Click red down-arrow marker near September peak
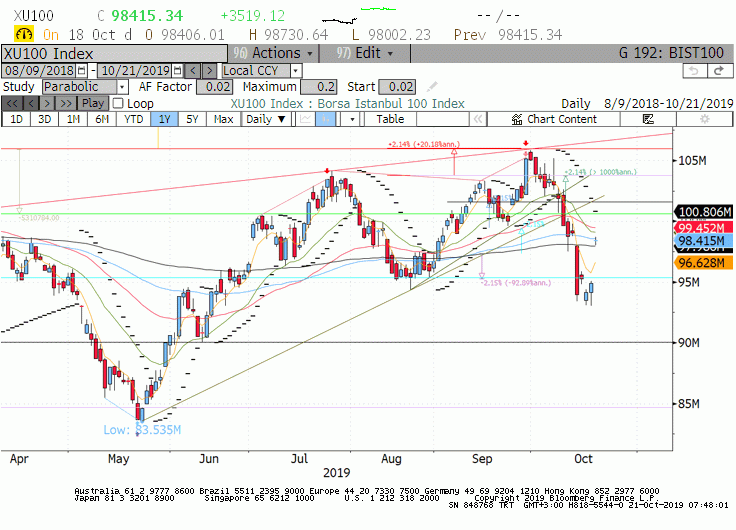Viewport: 736px width, 530px height. pyautogui.click(x=526, y=143)
